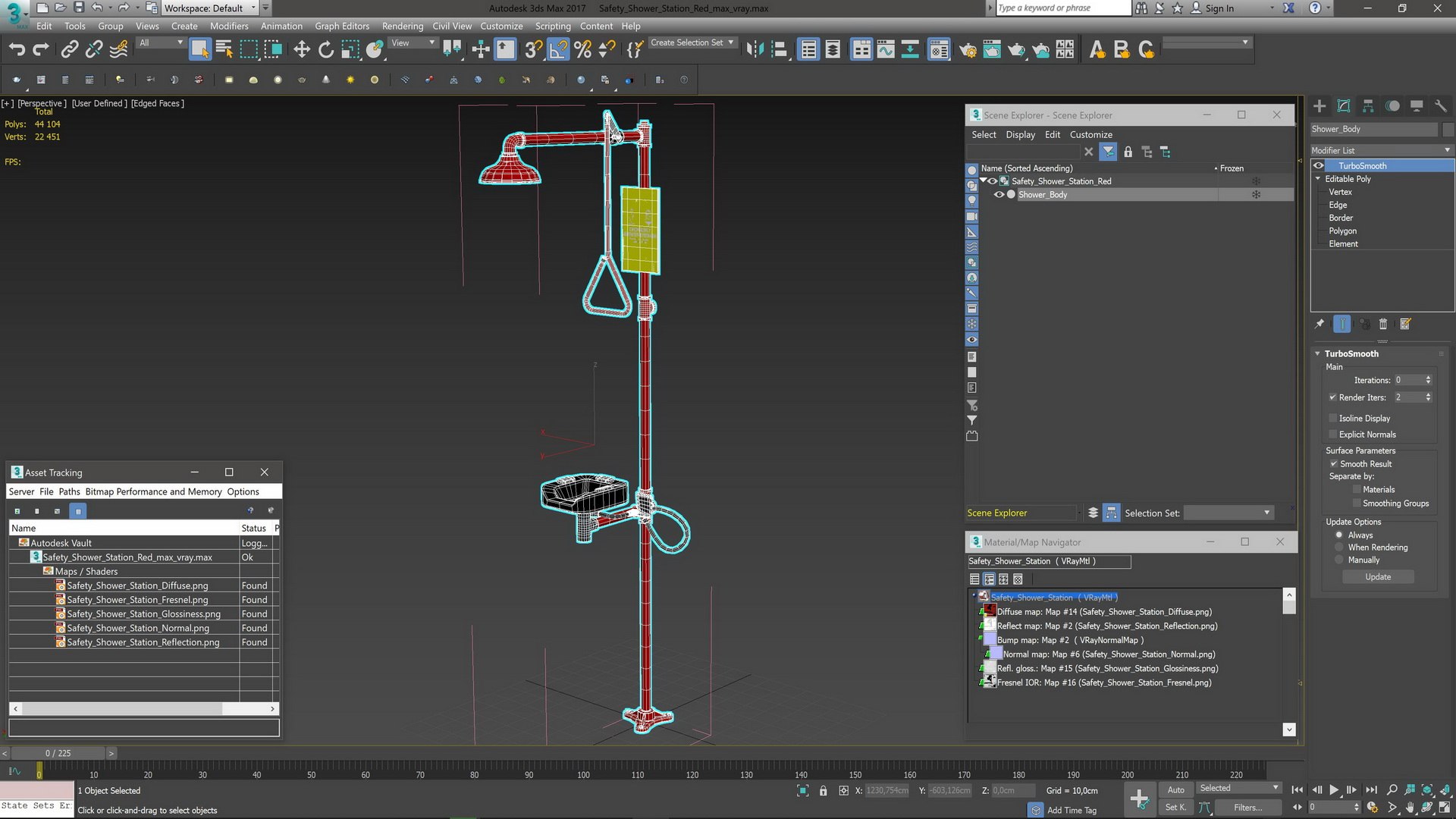
Task: Open the Modifier List dropdown
Action: [1380, 150]
